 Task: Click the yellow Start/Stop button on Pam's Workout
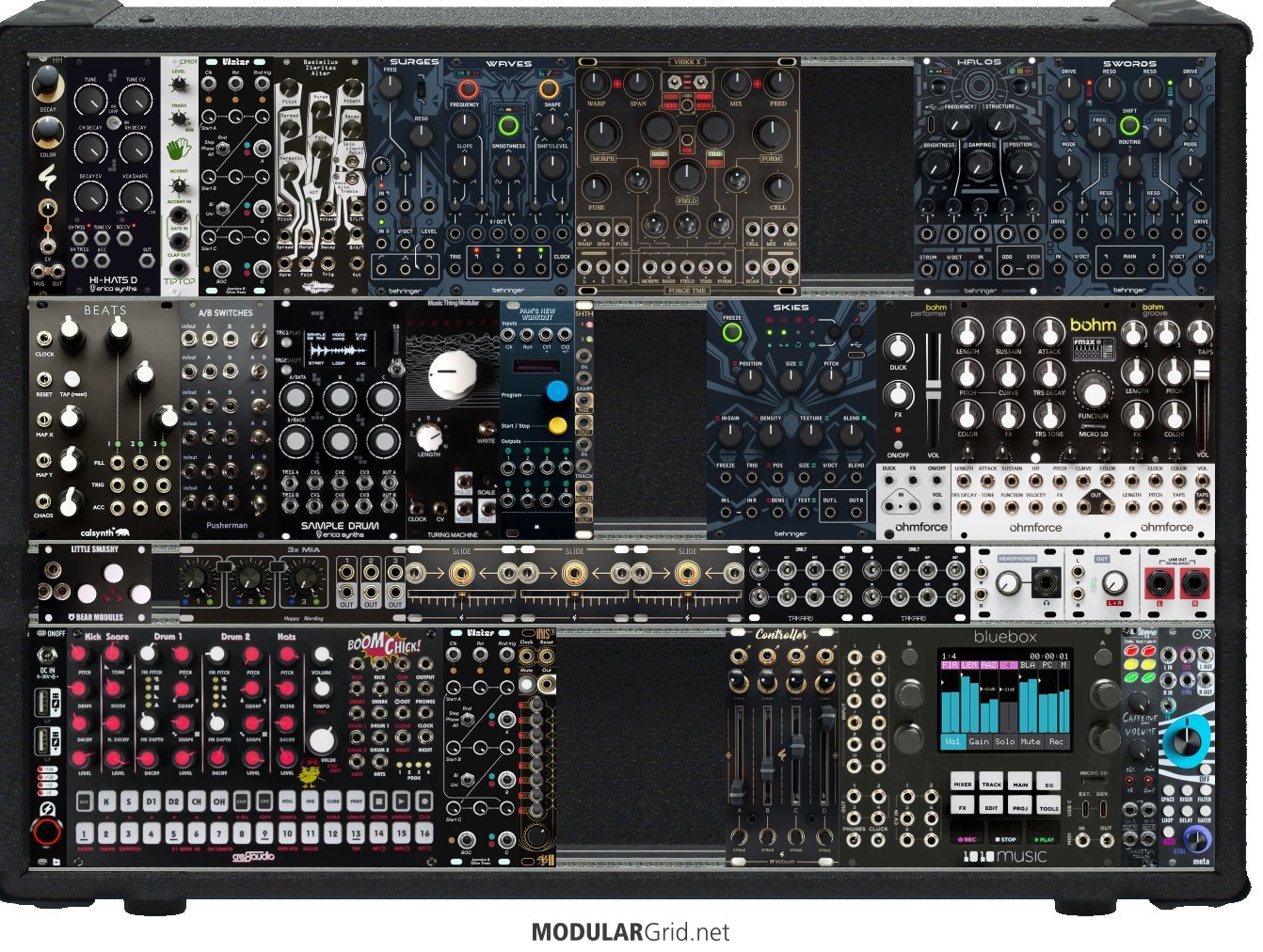[x=557, y=425]
